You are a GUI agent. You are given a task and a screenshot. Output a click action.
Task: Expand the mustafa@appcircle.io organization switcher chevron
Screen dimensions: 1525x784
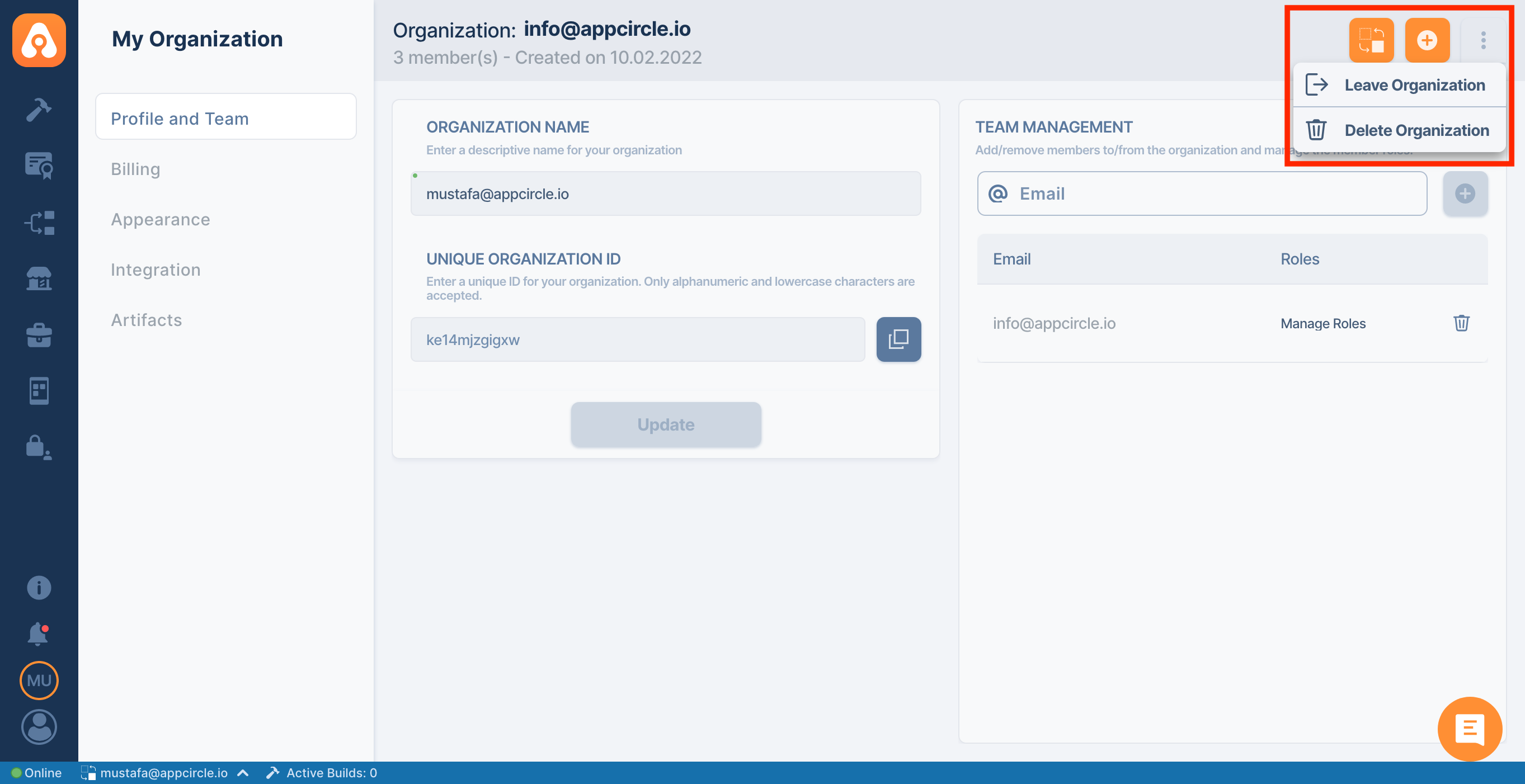243,773
